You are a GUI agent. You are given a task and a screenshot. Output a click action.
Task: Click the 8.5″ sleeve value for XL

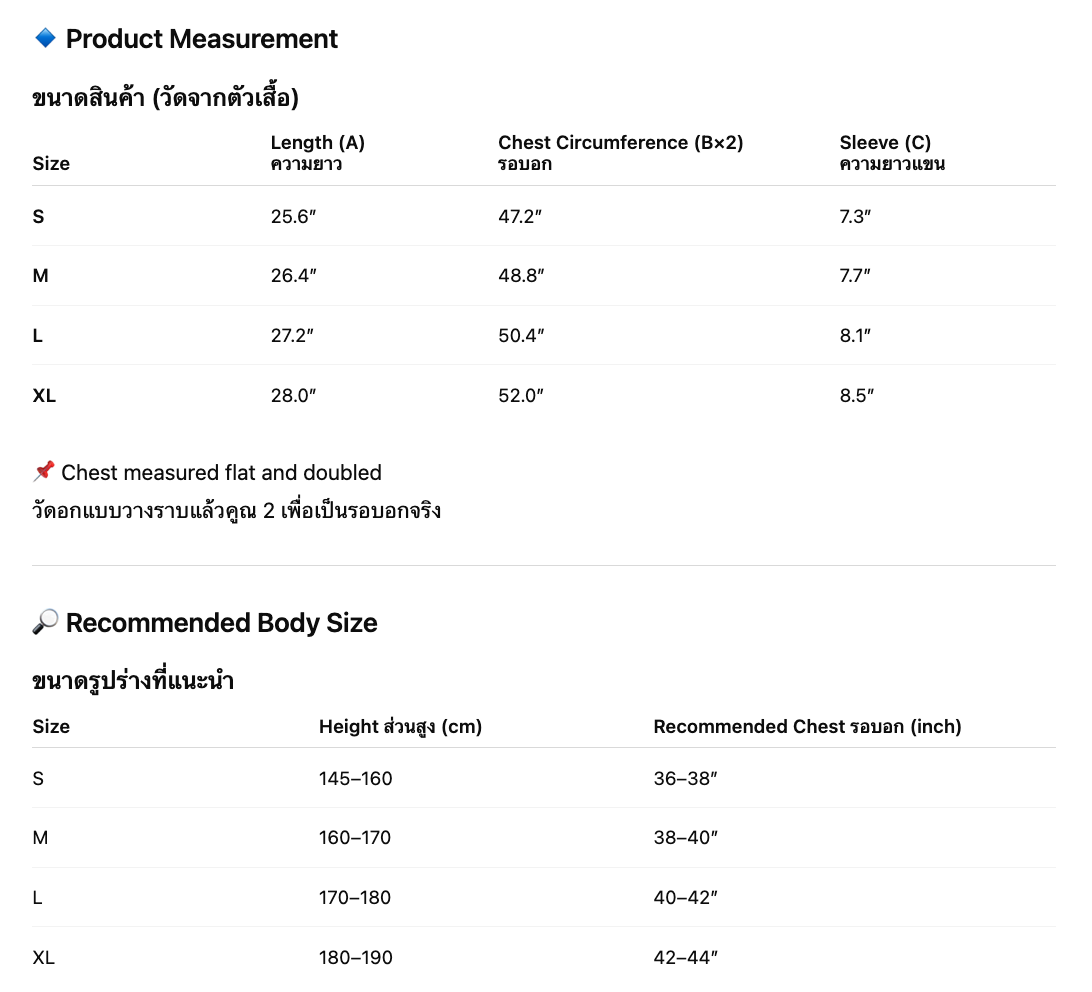[857, 396]
